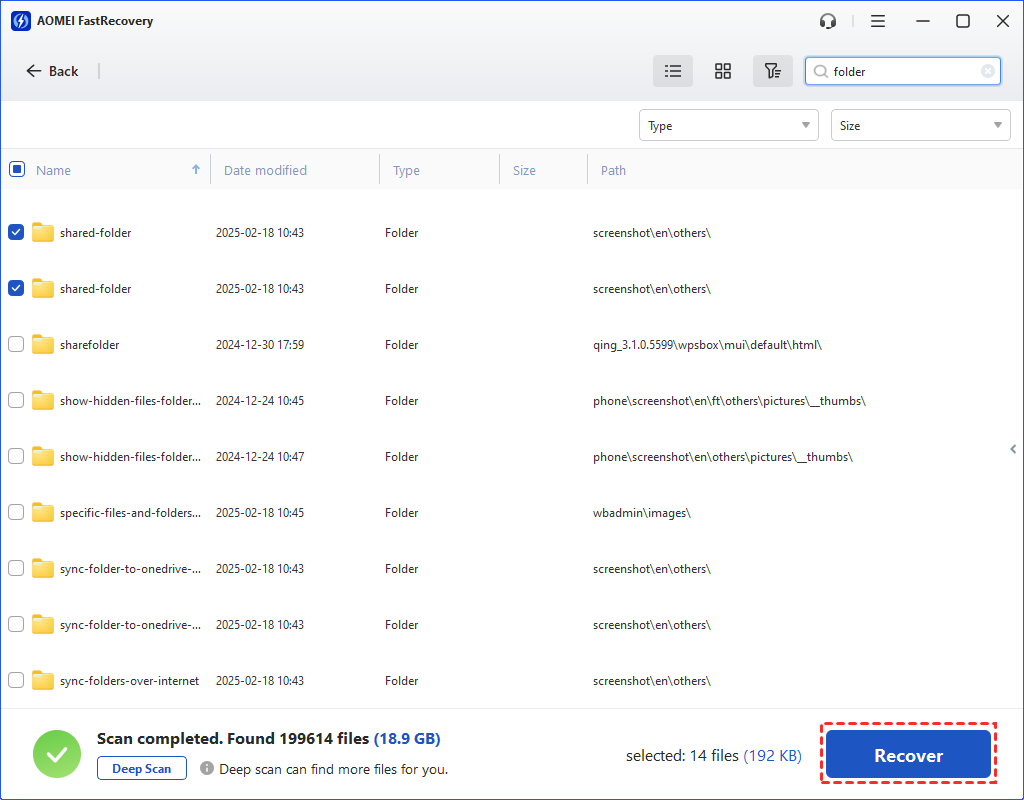Image resolution: width=1024 pixels, height=800 pixels.
Task: Check the sharefolder row checkbox
Action: pos(16,344)
